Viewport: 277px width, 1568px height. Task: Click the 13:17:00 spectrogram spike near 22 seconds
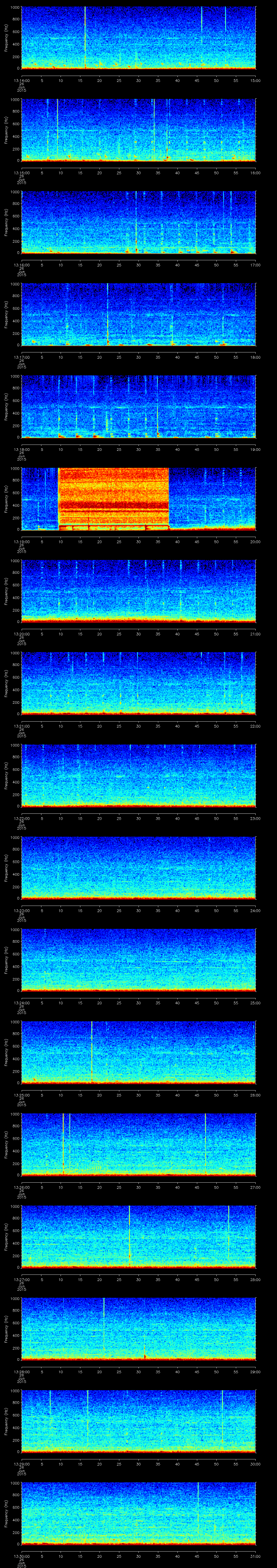click(107, 313)
